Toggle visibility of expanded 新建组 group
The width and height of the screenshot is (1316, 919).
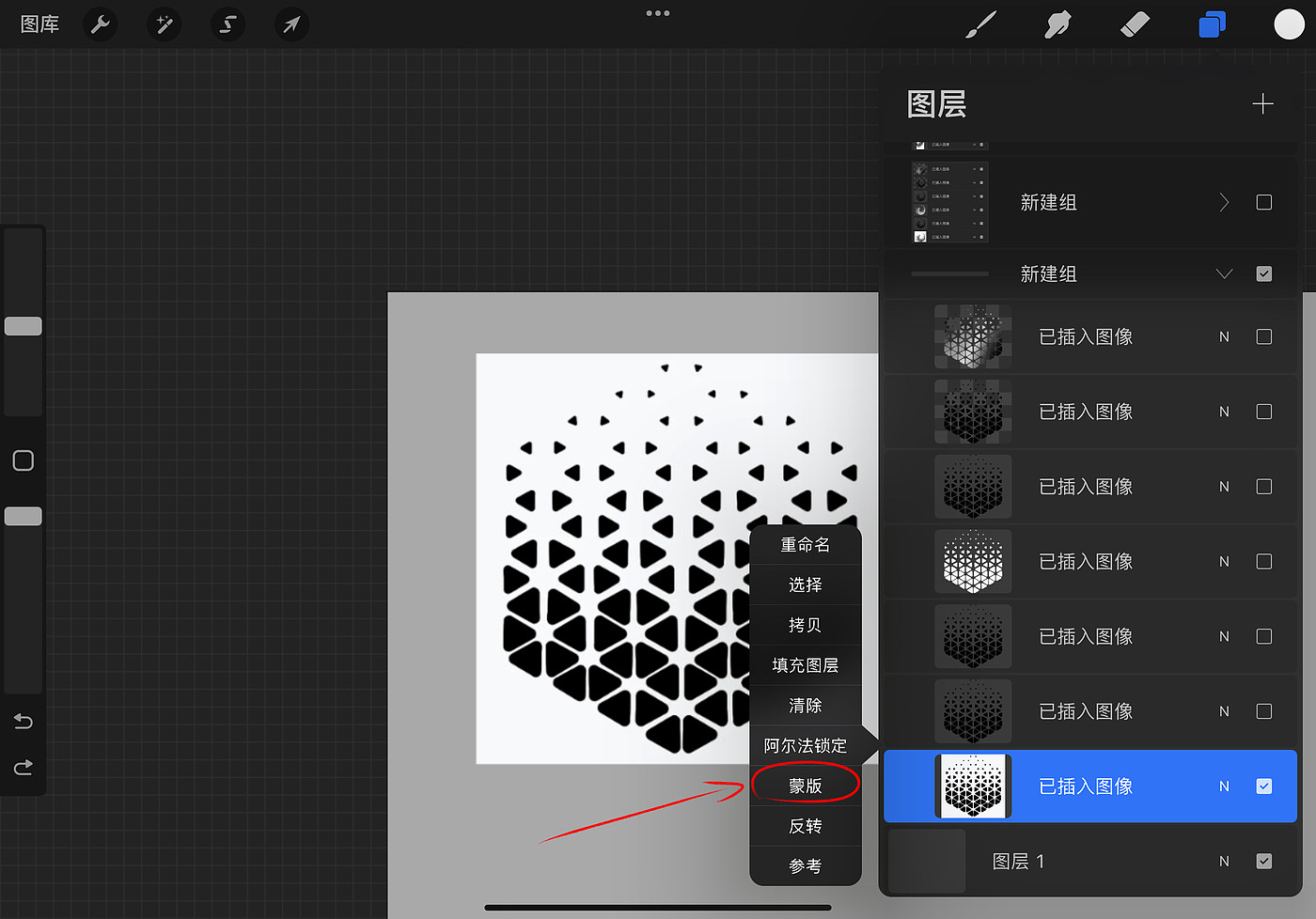pos(1263,273)
